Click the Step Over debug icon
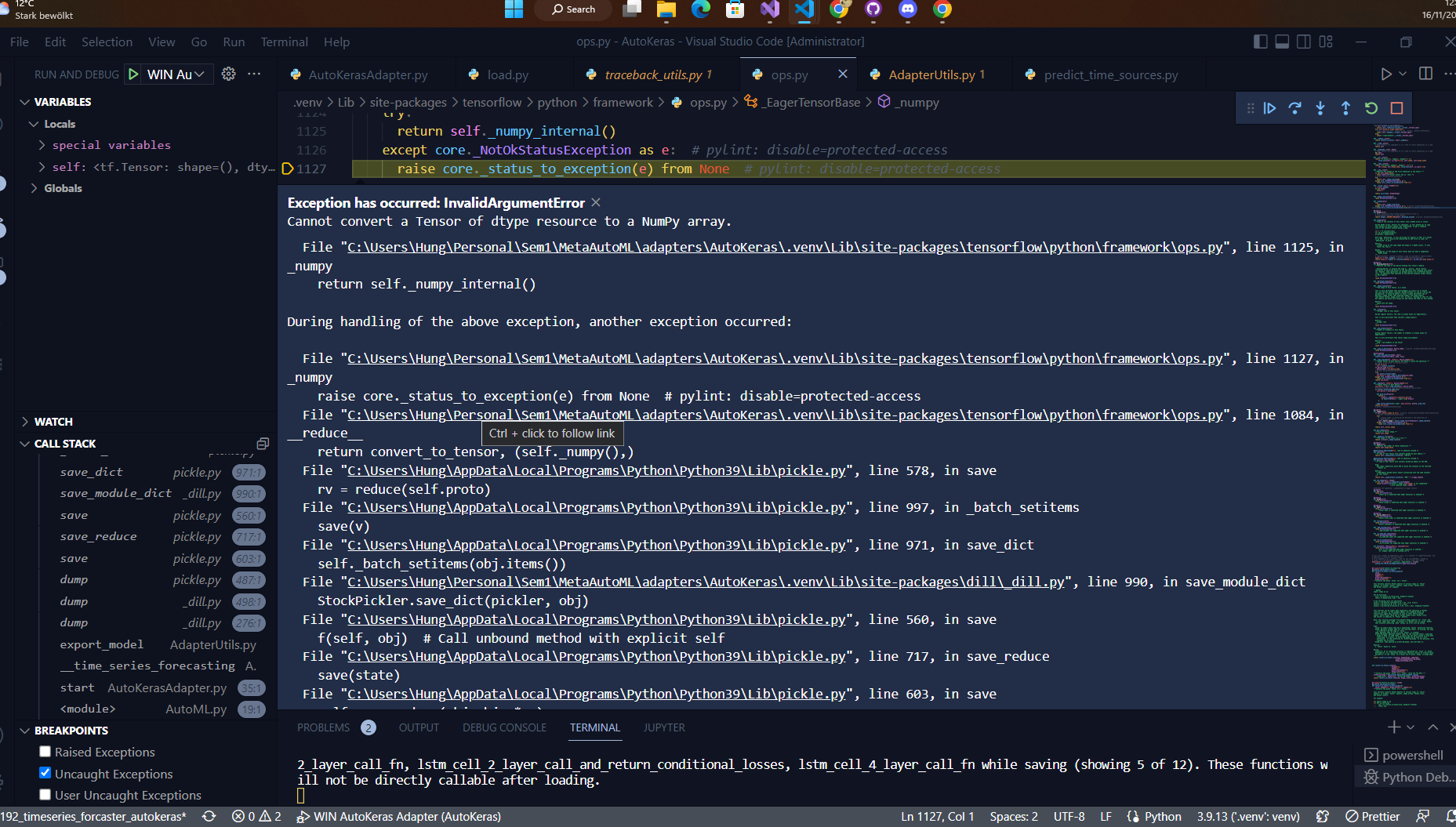 [1294, 107]
